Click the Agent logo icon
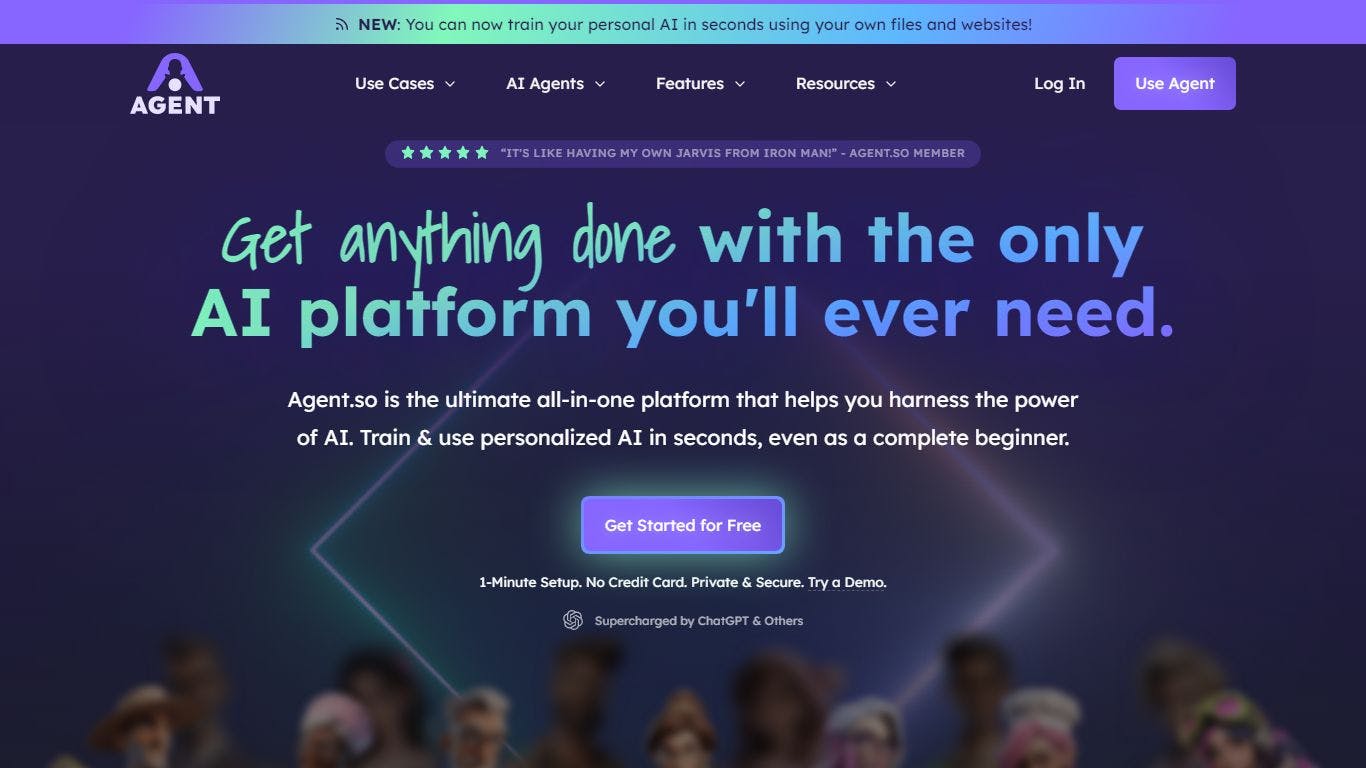This screenshot has width=1366, height=768. point(175,83)
